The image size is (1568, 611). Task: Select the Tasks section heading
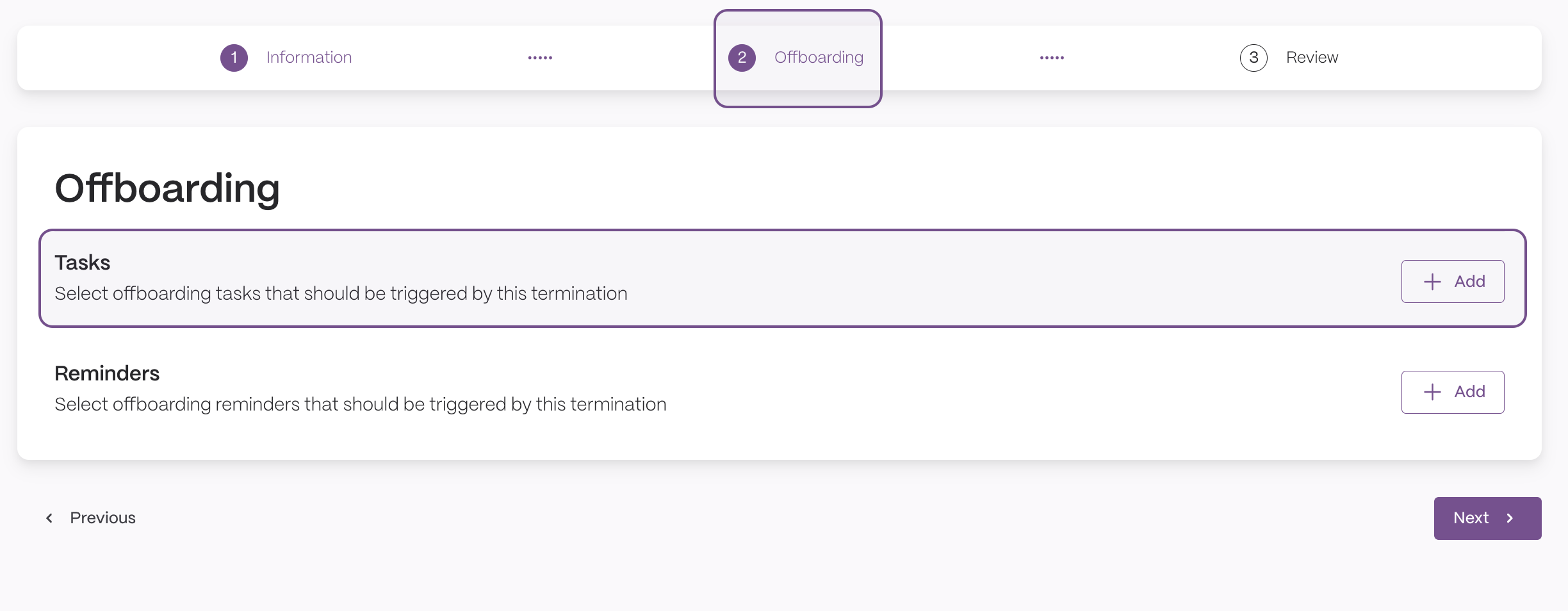pyautogui.click(x=83, y=263)
